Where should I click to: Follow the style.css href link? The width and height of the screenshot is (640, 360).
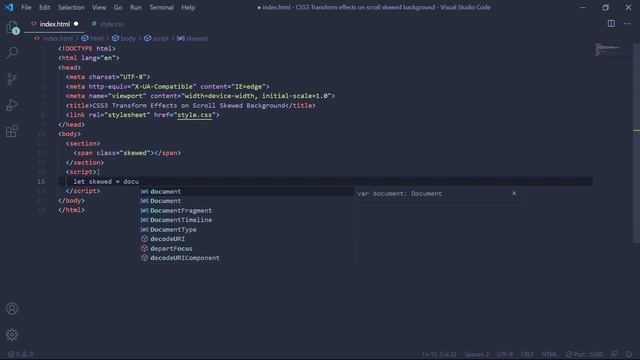(194, 115)
